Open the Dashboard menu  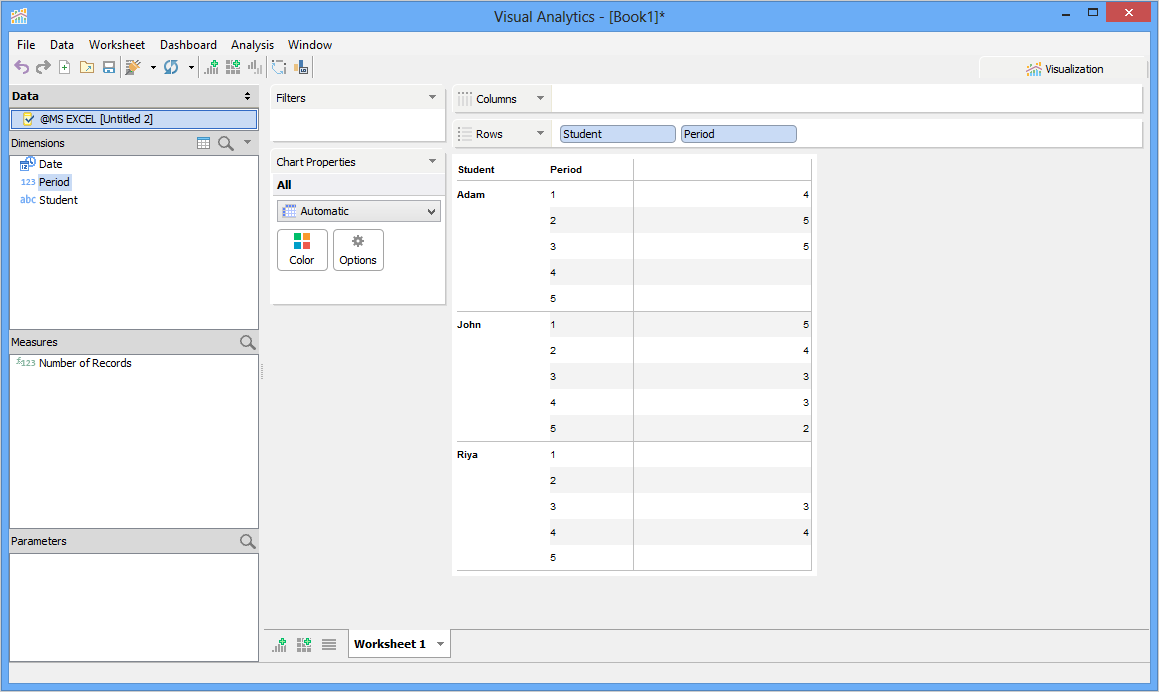[188, 44]
